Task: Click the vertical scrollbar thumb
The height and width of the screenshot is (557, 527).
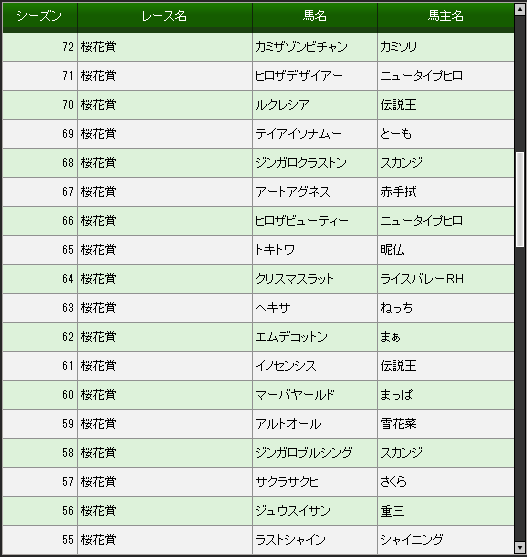Action: click(520, 199)
